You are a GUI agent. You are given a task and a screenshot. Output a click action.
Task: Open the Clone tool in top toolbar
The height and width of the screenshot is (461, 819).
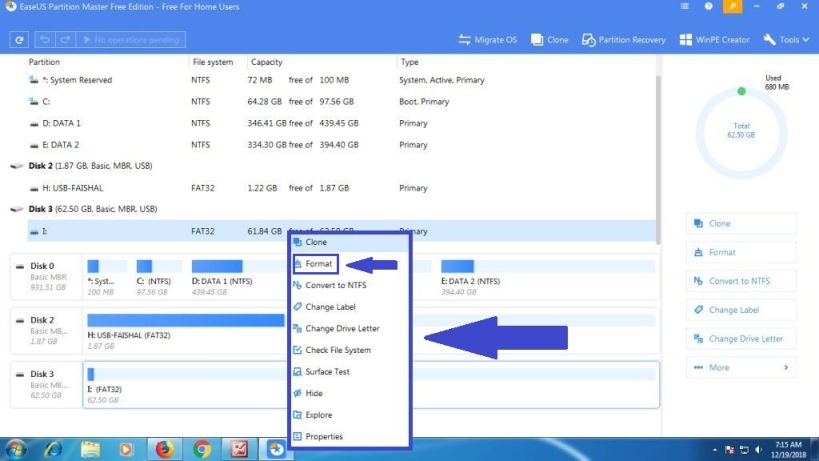[549, 40]
